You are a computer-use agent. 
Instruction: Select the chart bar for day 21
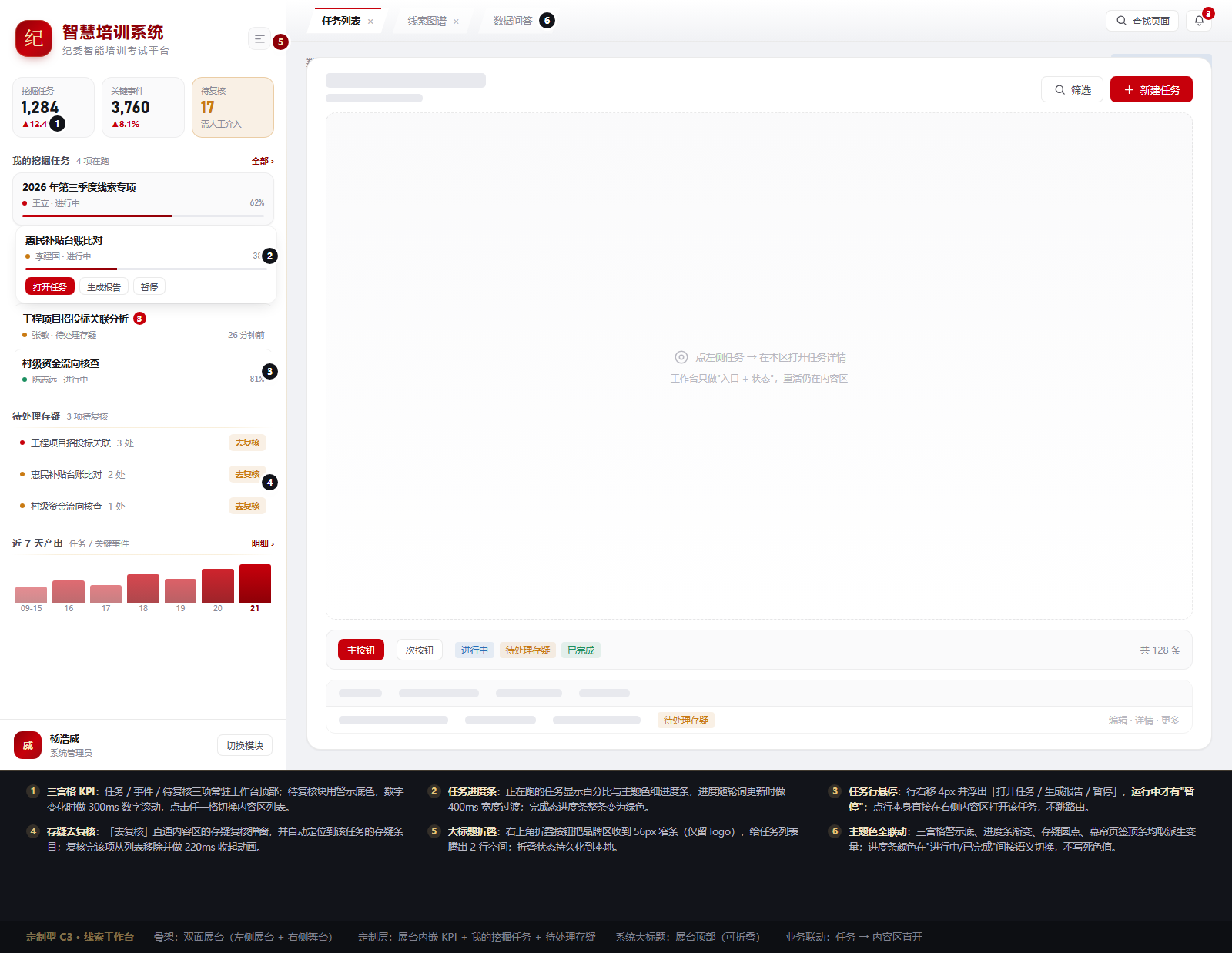(x=255, y=584)
